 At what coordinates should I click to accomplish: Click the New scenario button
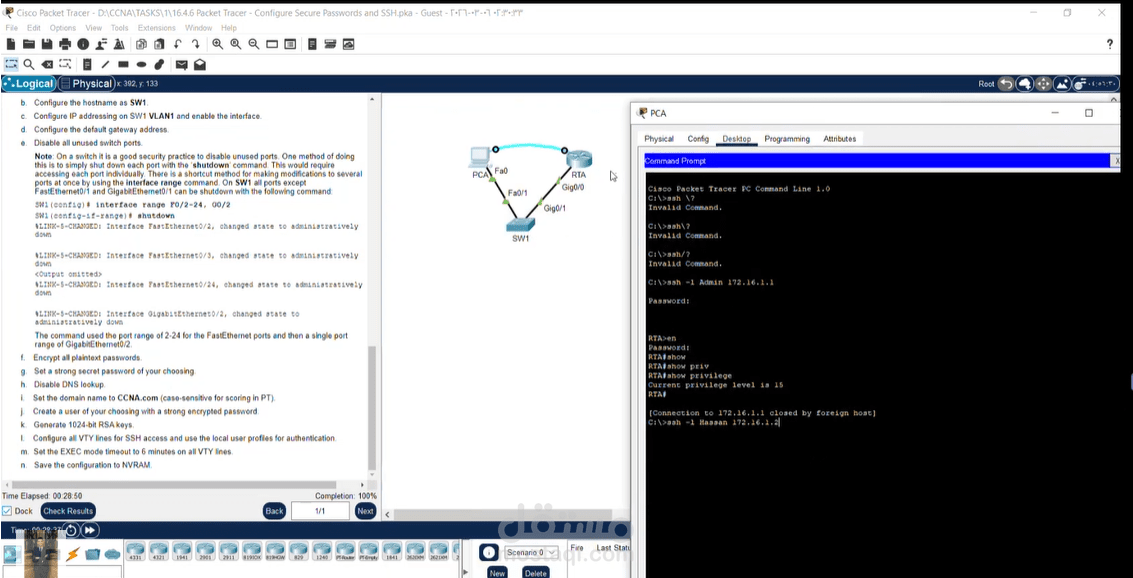(497, 573)
